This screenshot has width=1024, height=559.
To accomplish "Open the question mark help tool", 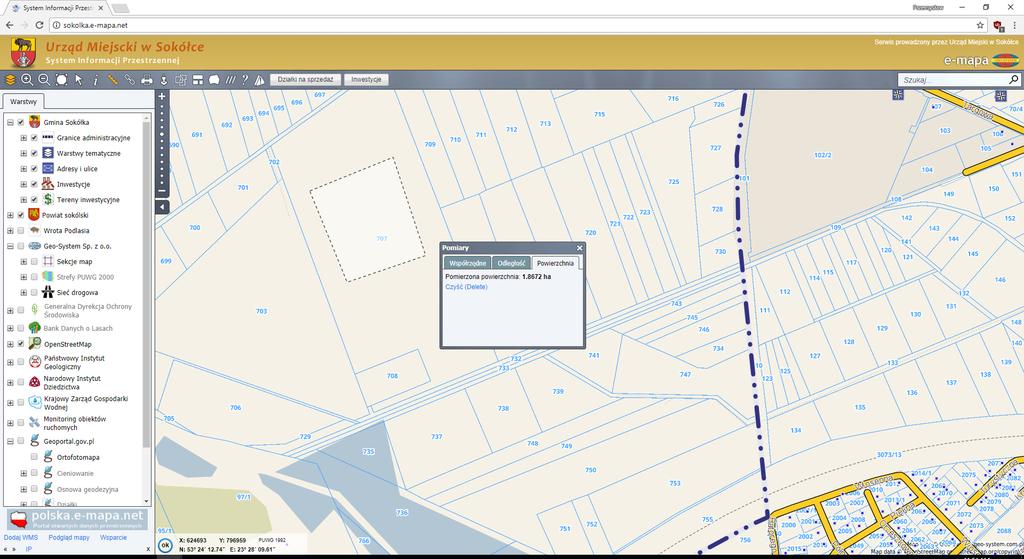I will (245, 80).
